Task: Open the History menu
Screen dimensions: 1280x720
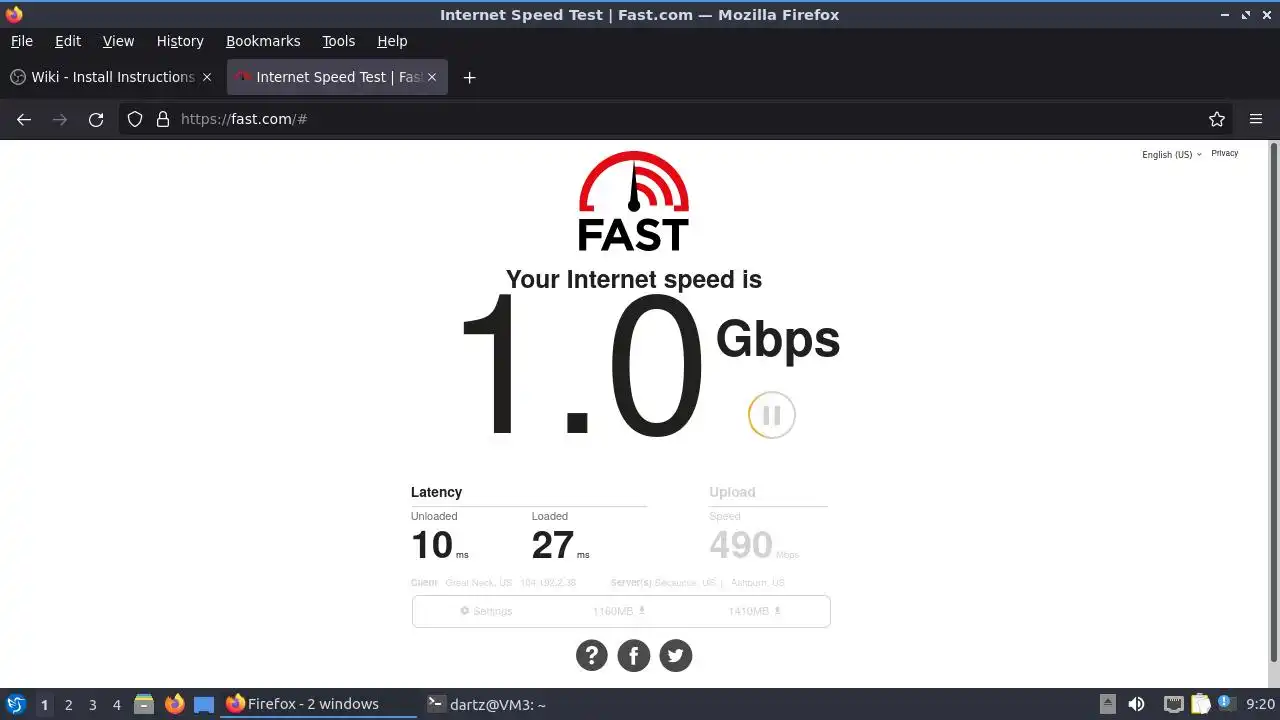Action: point(180,41)
